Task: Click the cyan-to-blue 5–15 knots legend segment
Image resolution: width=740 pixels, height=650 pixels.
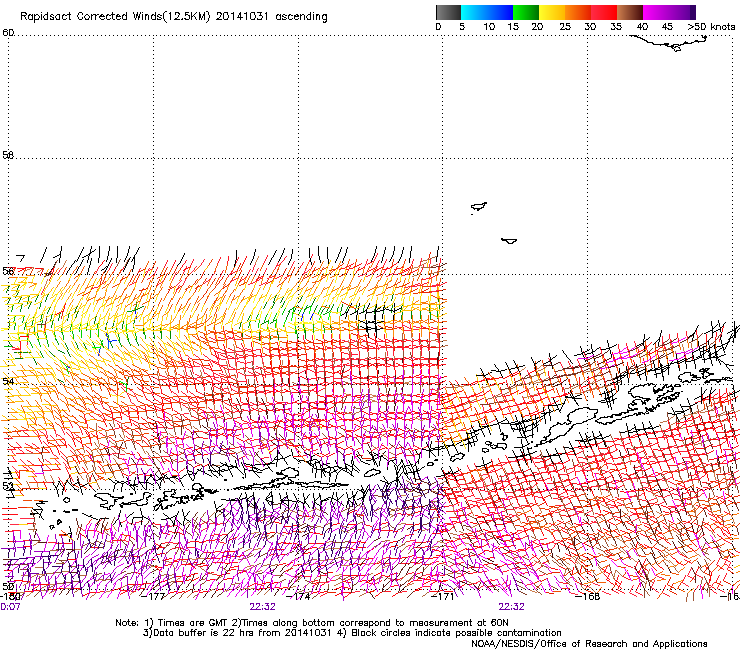Action: (x=487, y=12)
